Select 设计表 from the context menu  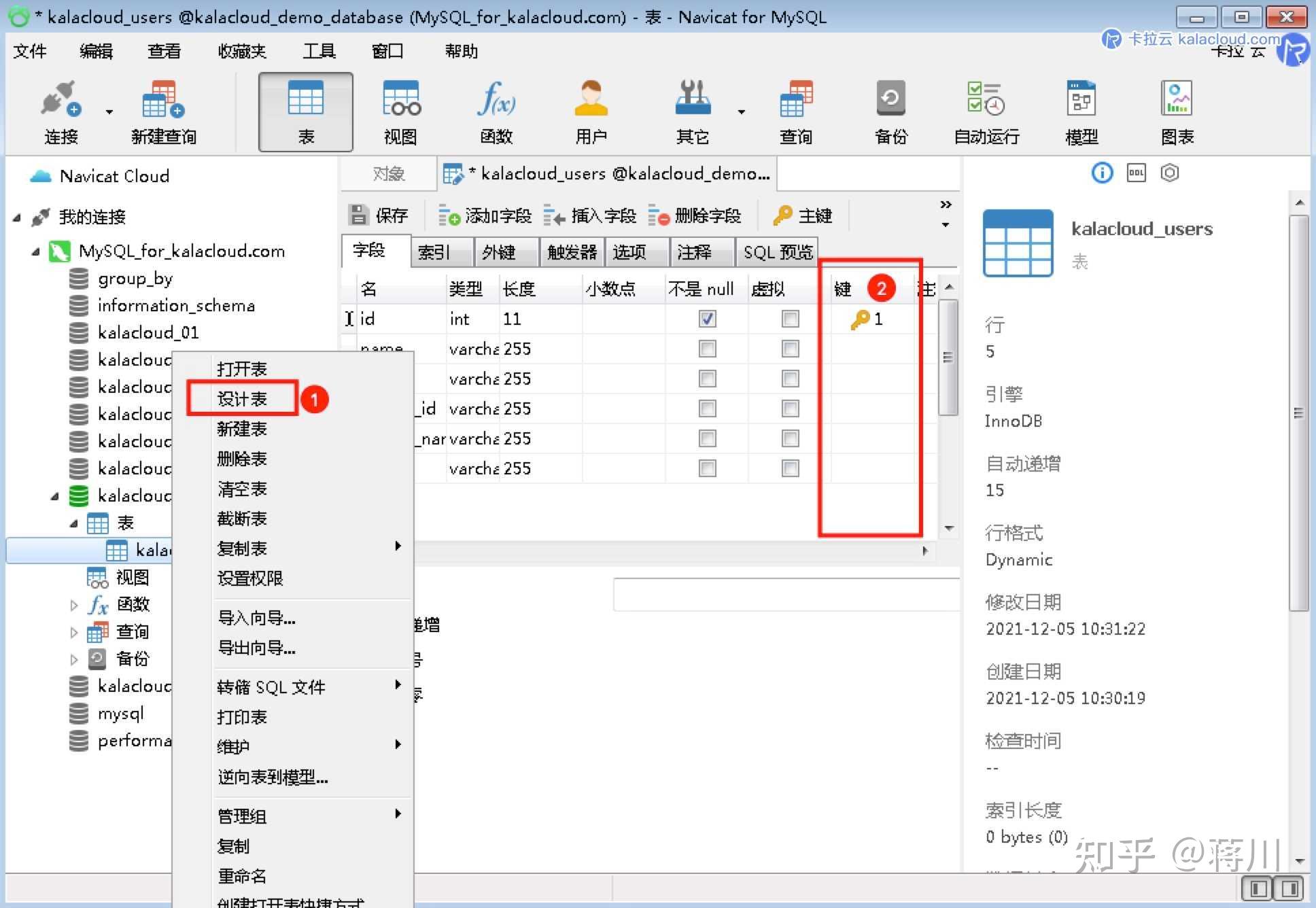coord(241,398)
